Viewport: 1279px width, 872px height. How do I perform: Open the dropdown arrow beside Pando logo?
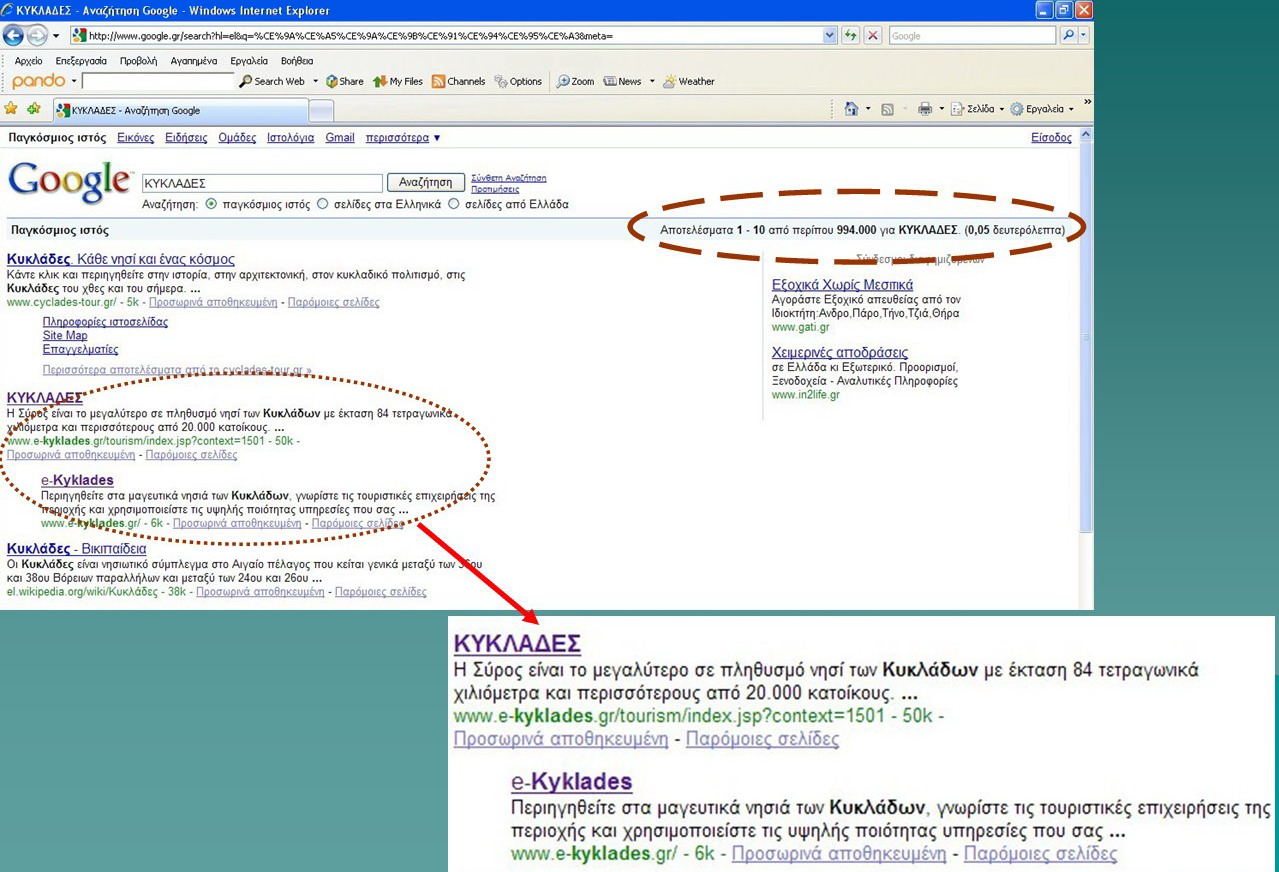coord(74,81)
